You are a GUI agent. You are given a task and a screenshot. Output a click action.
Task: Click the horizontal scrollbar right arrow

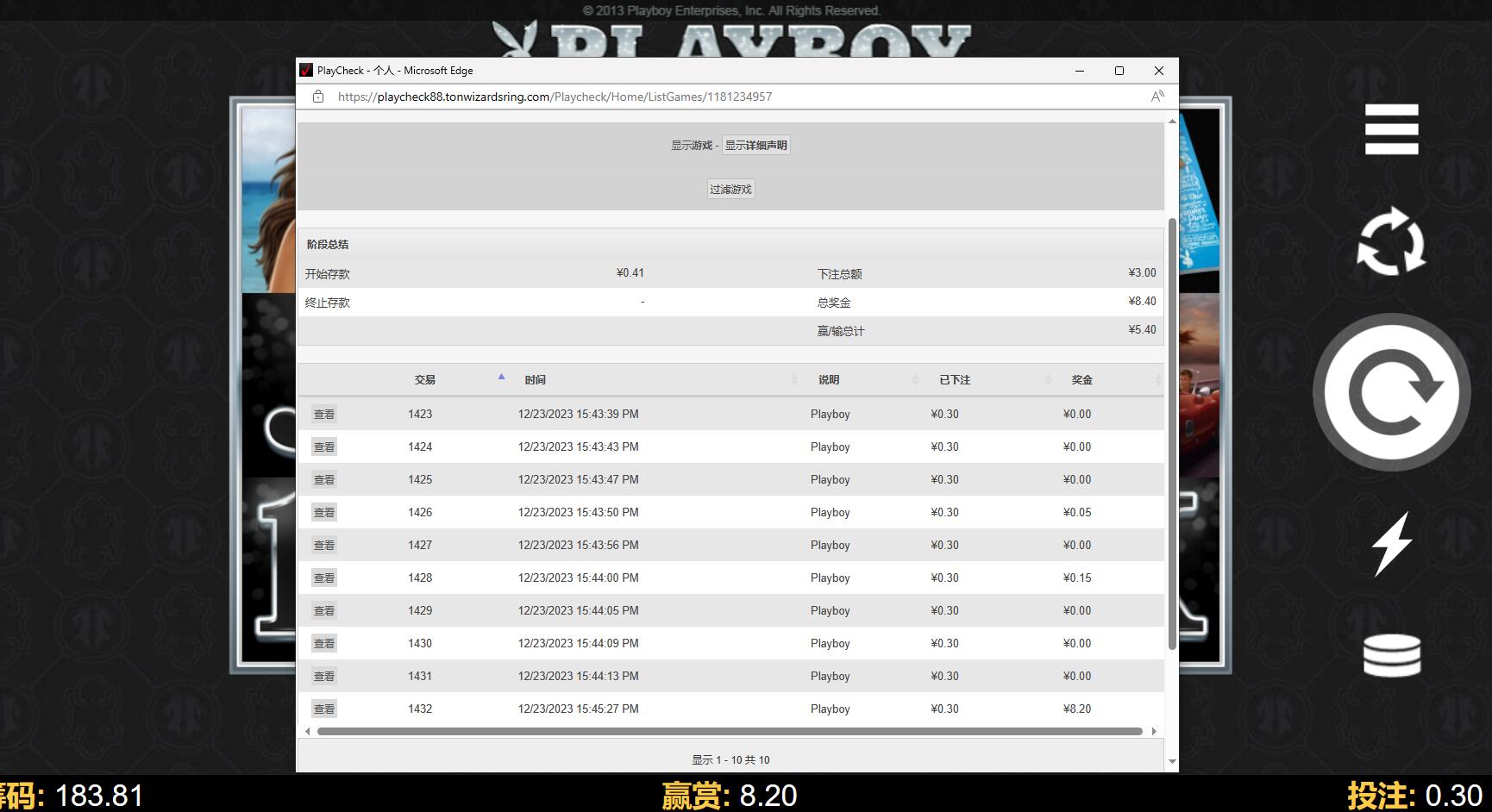1154,731
